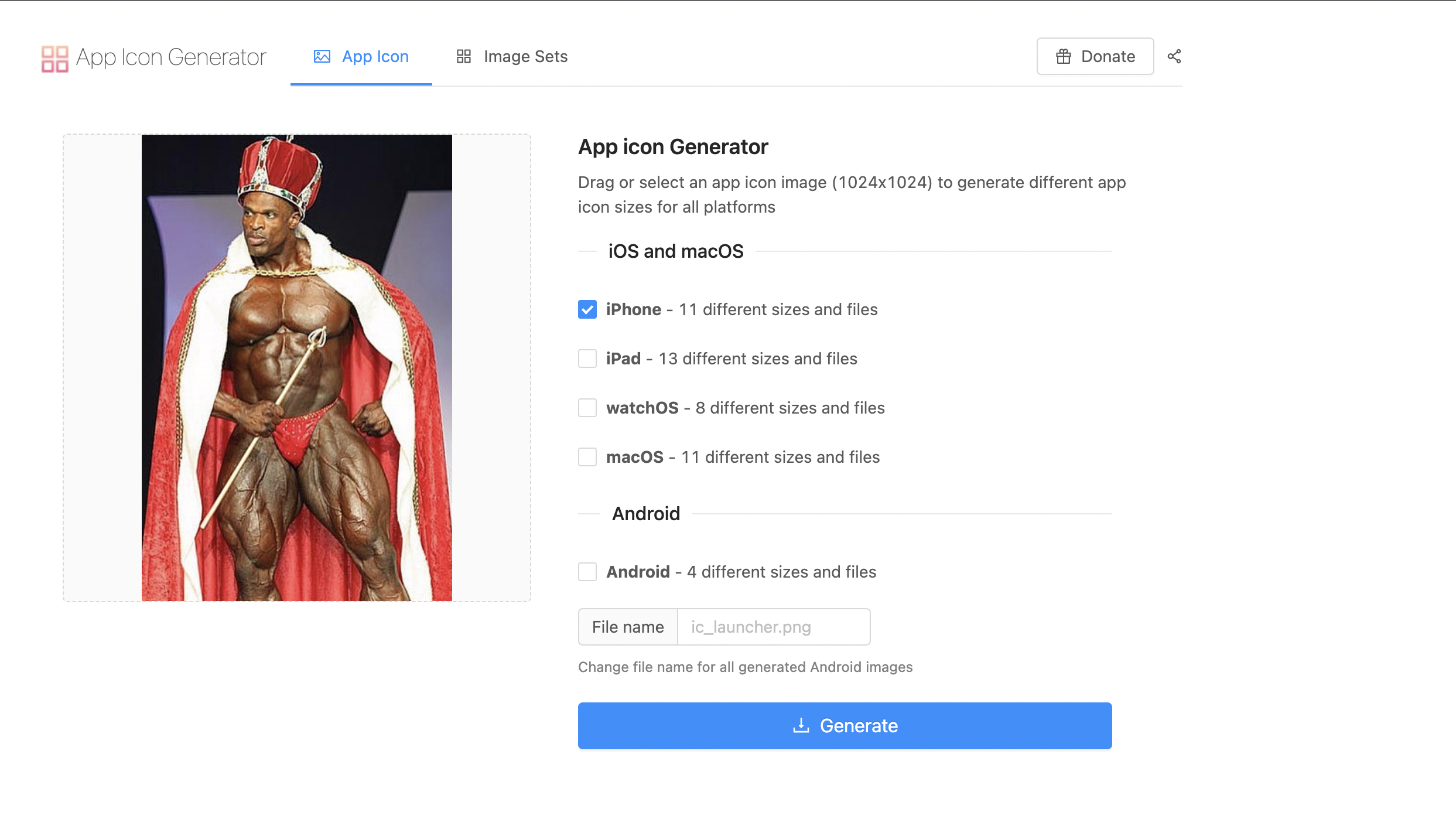This screenshot has width=1456, height=826.
Task: Click the gift icon on Donate
Action: 1063,56
